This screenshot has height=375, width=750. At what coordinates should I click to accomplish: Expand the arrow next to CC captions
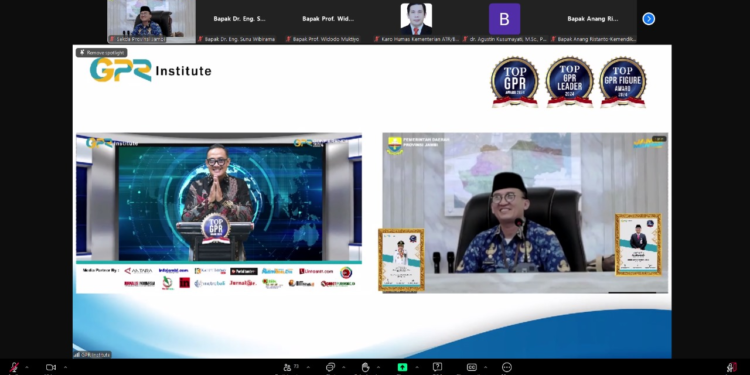(485, 367)
